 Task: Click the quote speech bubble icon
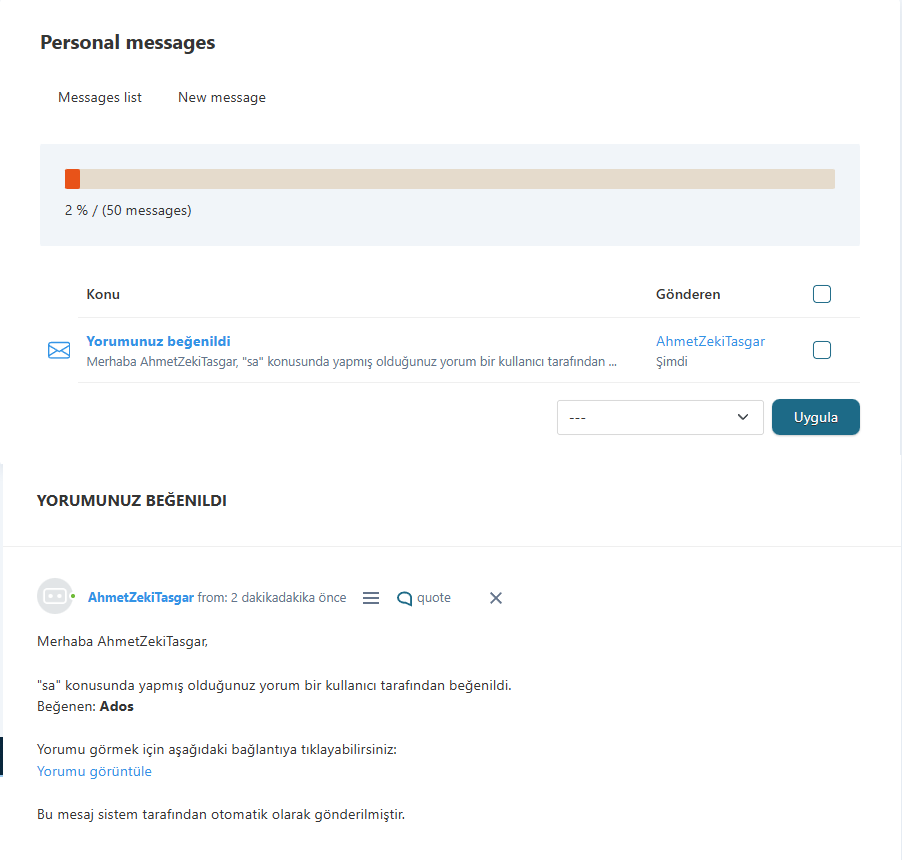(405, 598)
